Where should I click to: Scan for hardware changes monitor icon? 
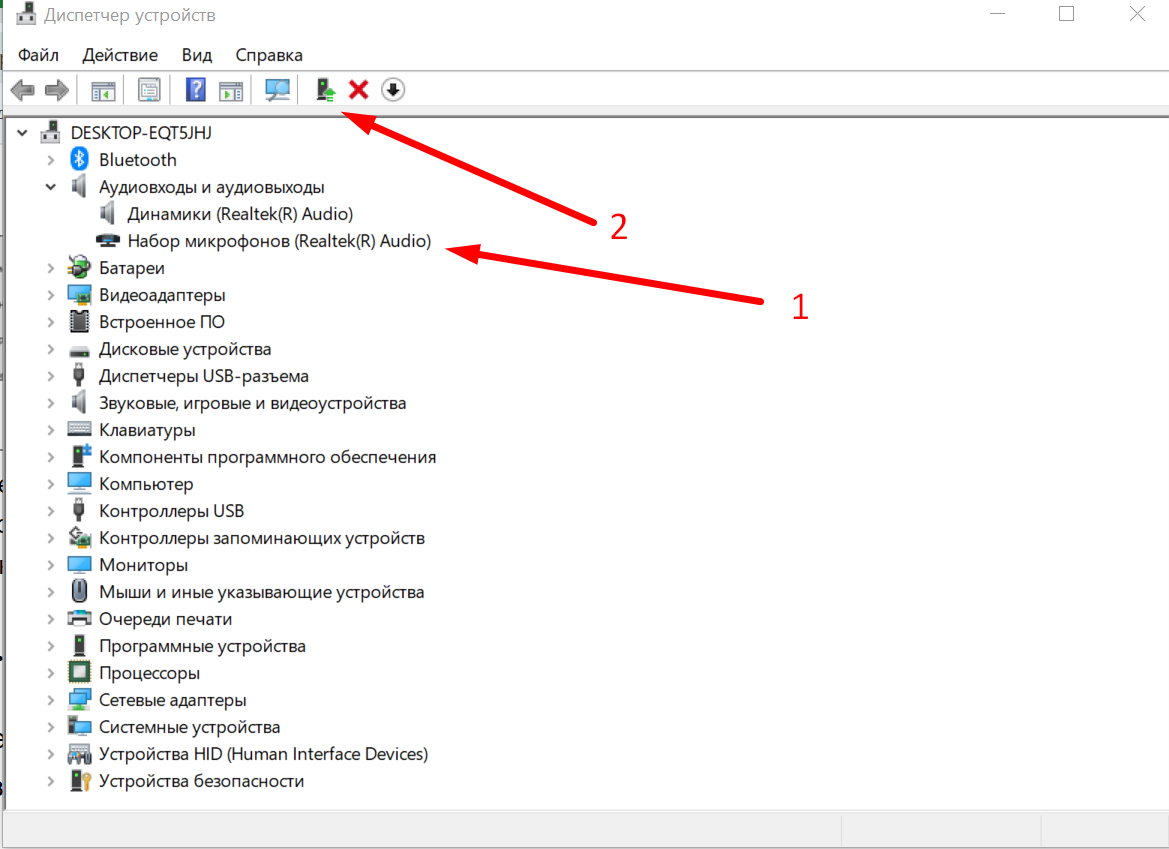277,90
